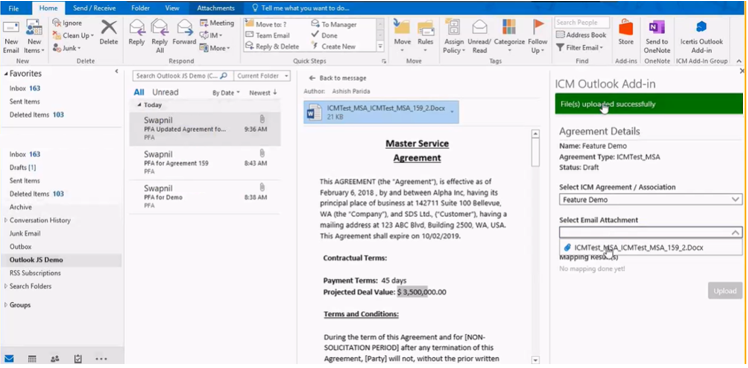Click the 'Tell me what you want to do' box
The height and width of the screenshot is (368, 748).
[301, 8]
